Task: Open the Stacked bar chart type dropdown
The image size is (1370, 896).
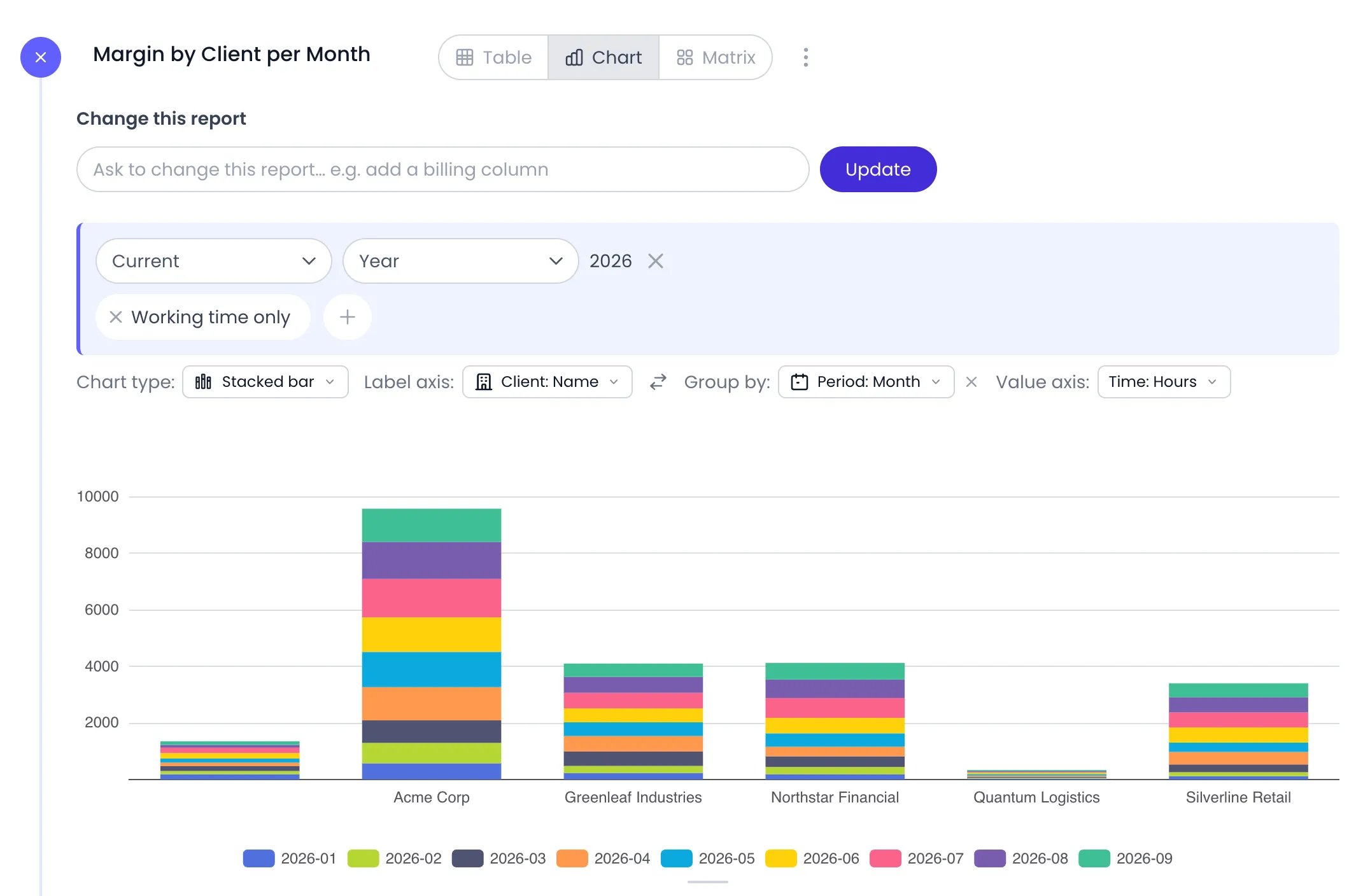Action: 265,382
